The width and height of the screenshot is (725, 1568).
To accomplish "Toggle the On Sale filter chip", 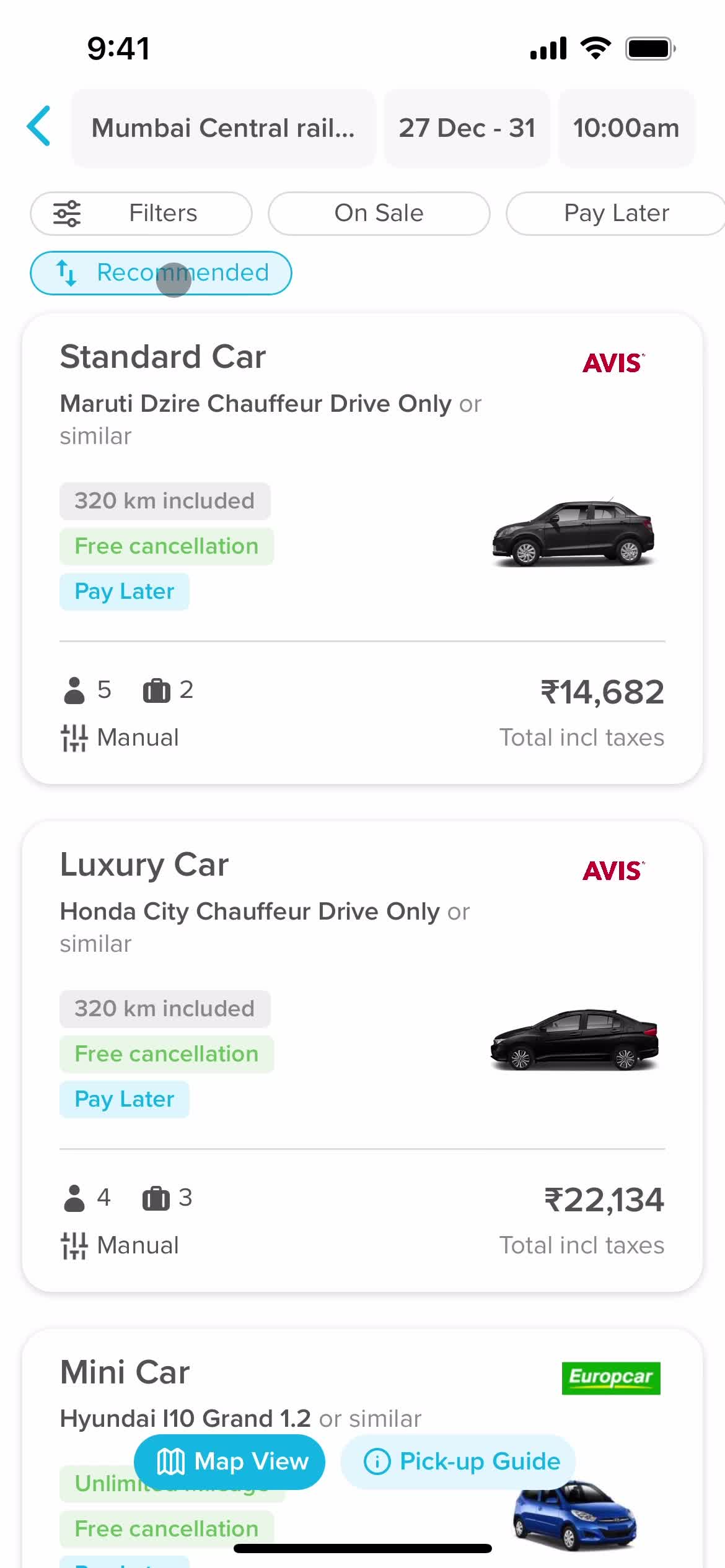I will pyautogui.click(x=379, y=214).
